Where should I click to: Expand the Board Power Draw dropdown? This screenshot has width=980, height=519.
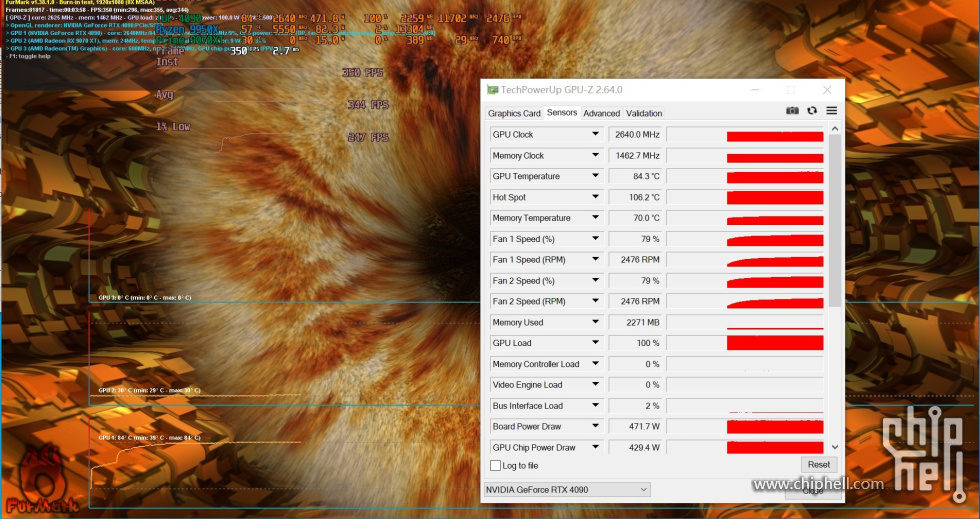596,426
